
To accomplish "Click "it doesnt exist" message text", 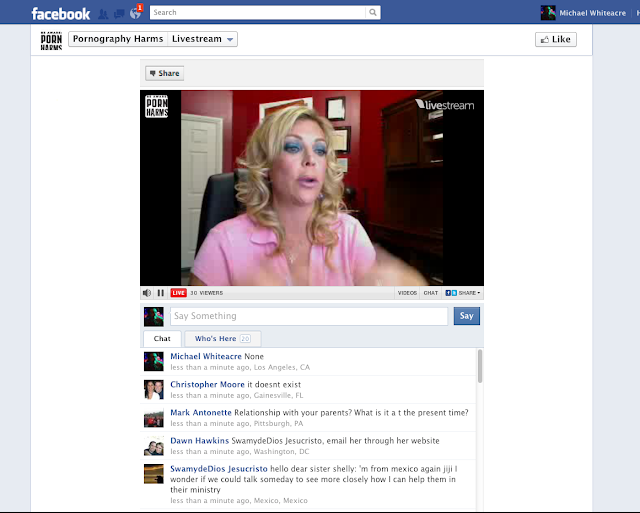I will click(274, 384).
